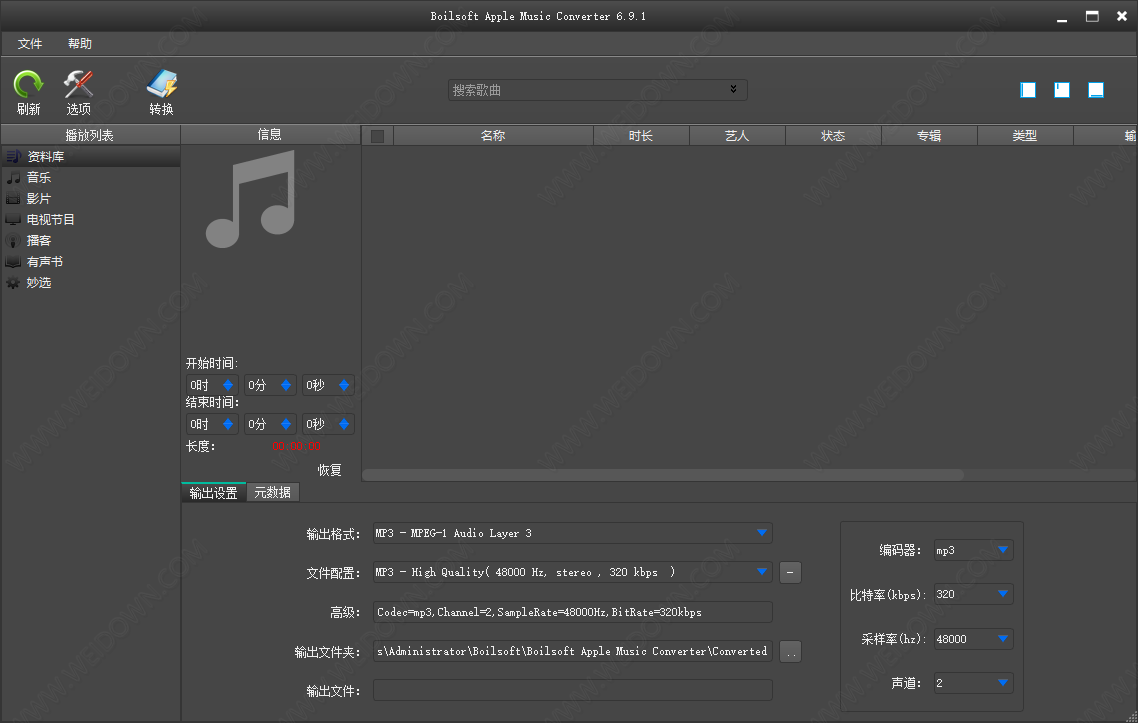Image resolution: width=1138 pixels, height=723 pixels.
Task: Expand the 文件配置 profile dropdown
Action: tap(761, 572)
